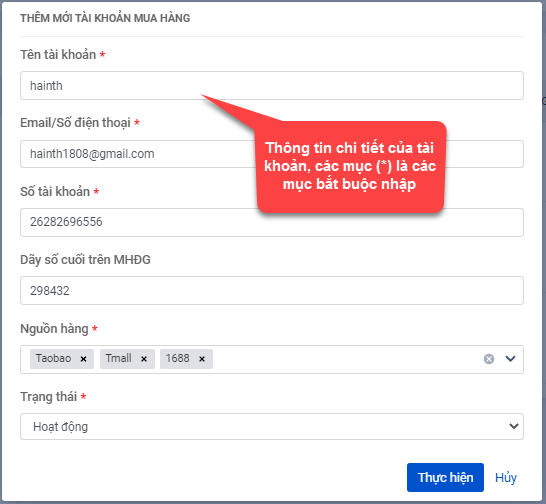The width and height of the screenshot is (546, 504).
Task: Click the Dãy số cuối trên MHĐG field
Action: (272, 290)
